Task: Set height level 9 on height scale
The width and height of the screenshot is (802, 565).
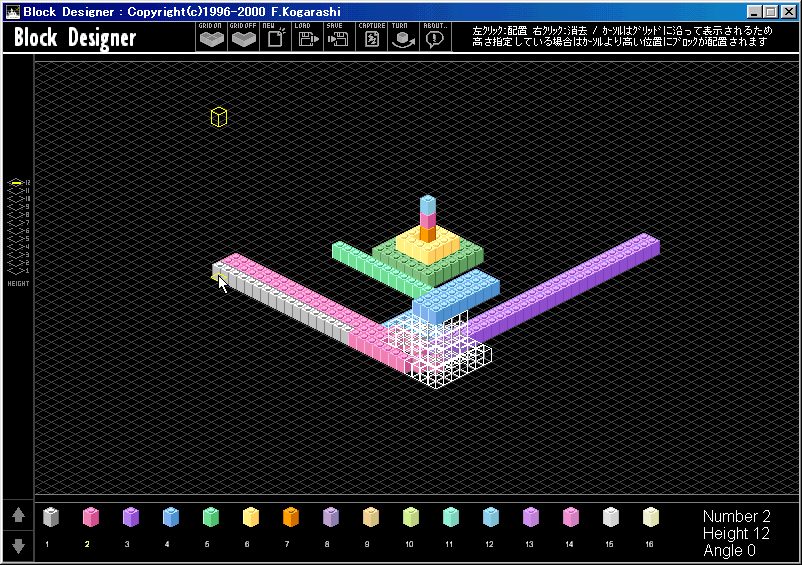Action: coord(18,206)
